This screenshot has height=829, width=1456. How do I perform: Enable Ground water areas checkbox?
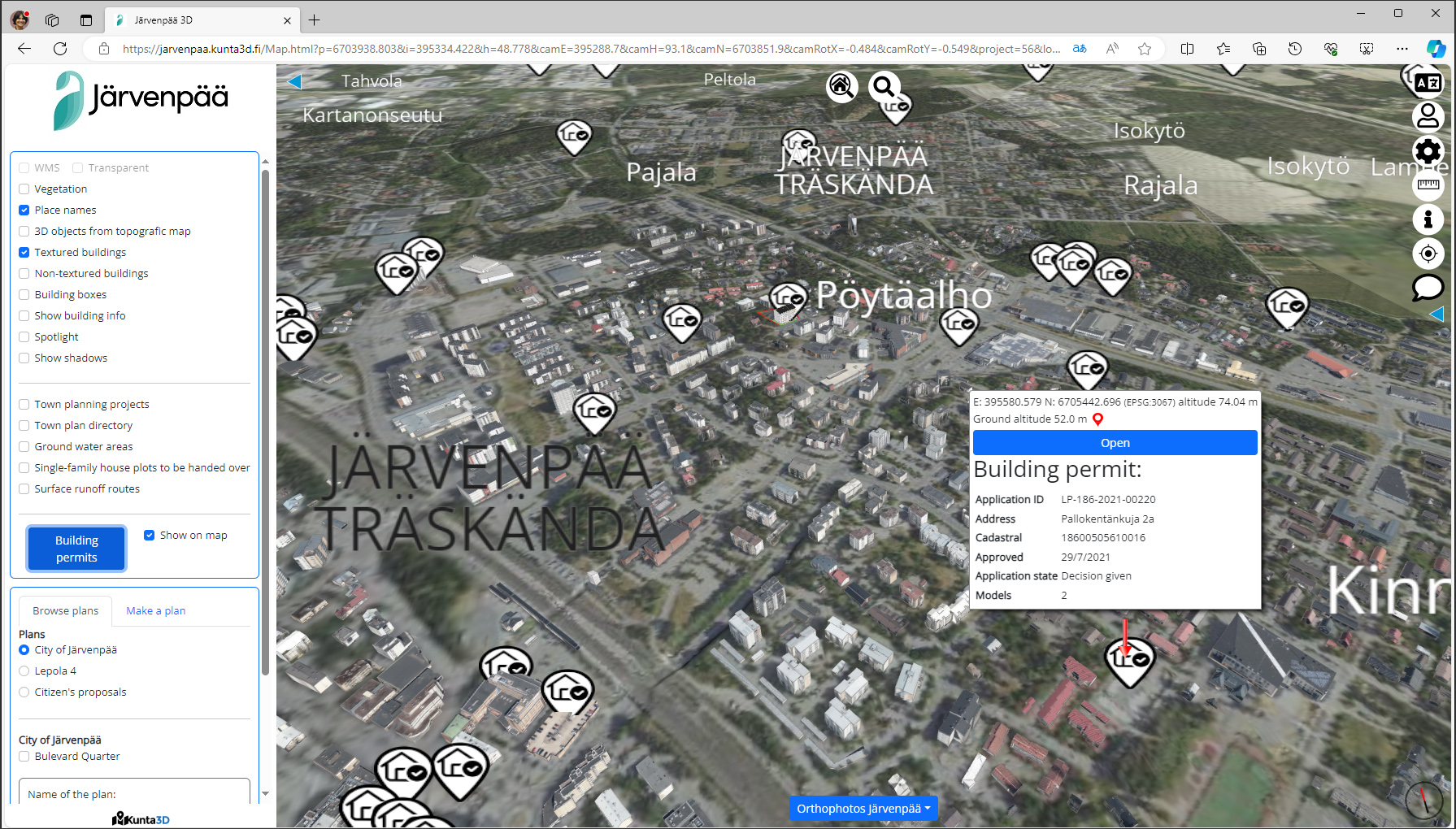click(x=24, y=446)
